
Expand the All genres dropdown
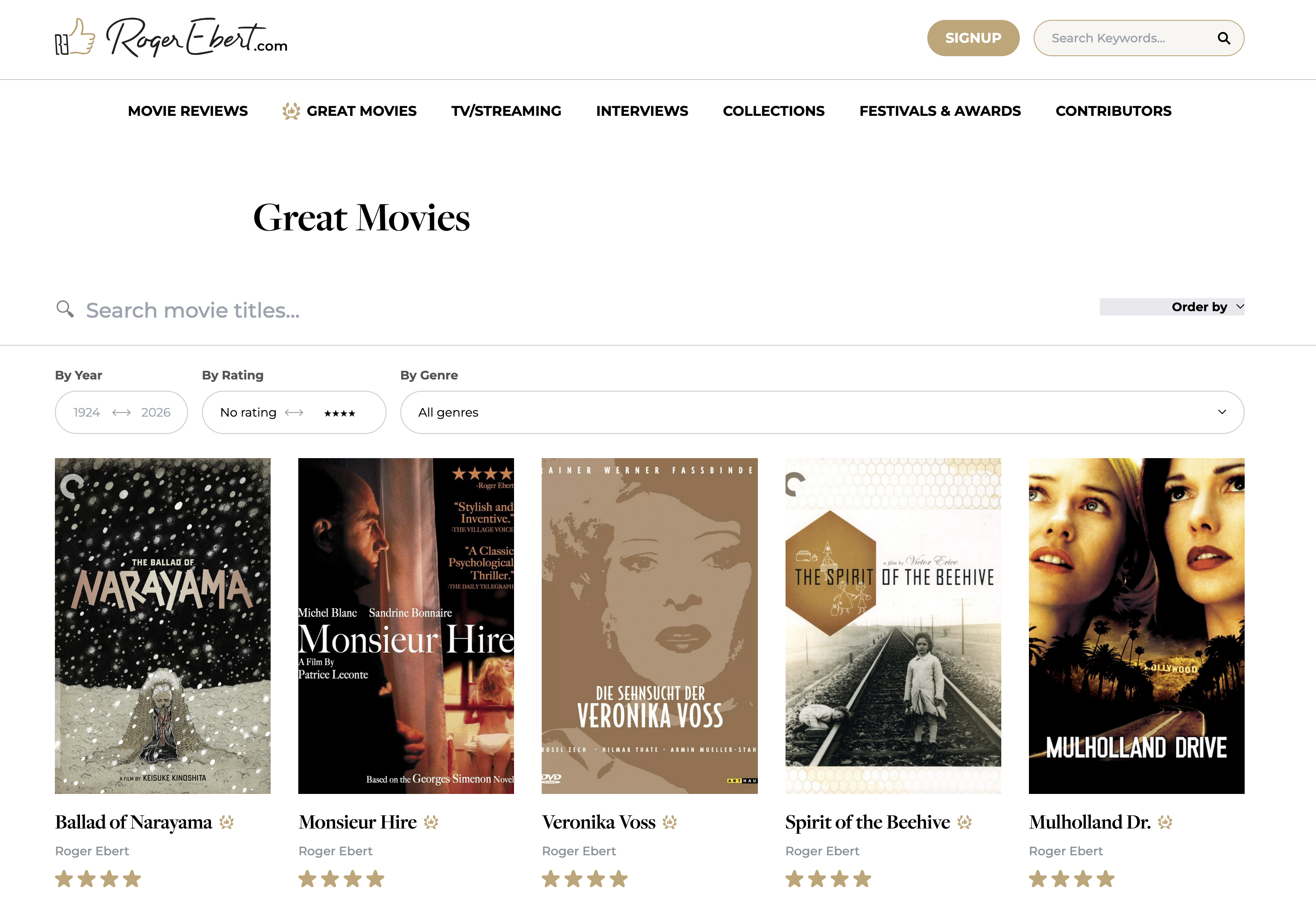pos(821,412)
